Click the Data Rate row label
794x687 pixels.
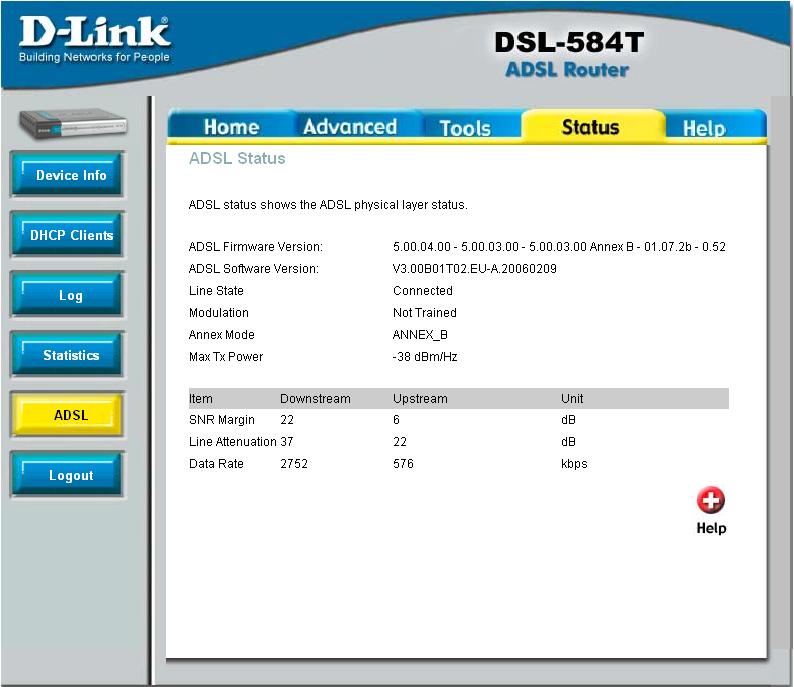click(x=216, y=464)
